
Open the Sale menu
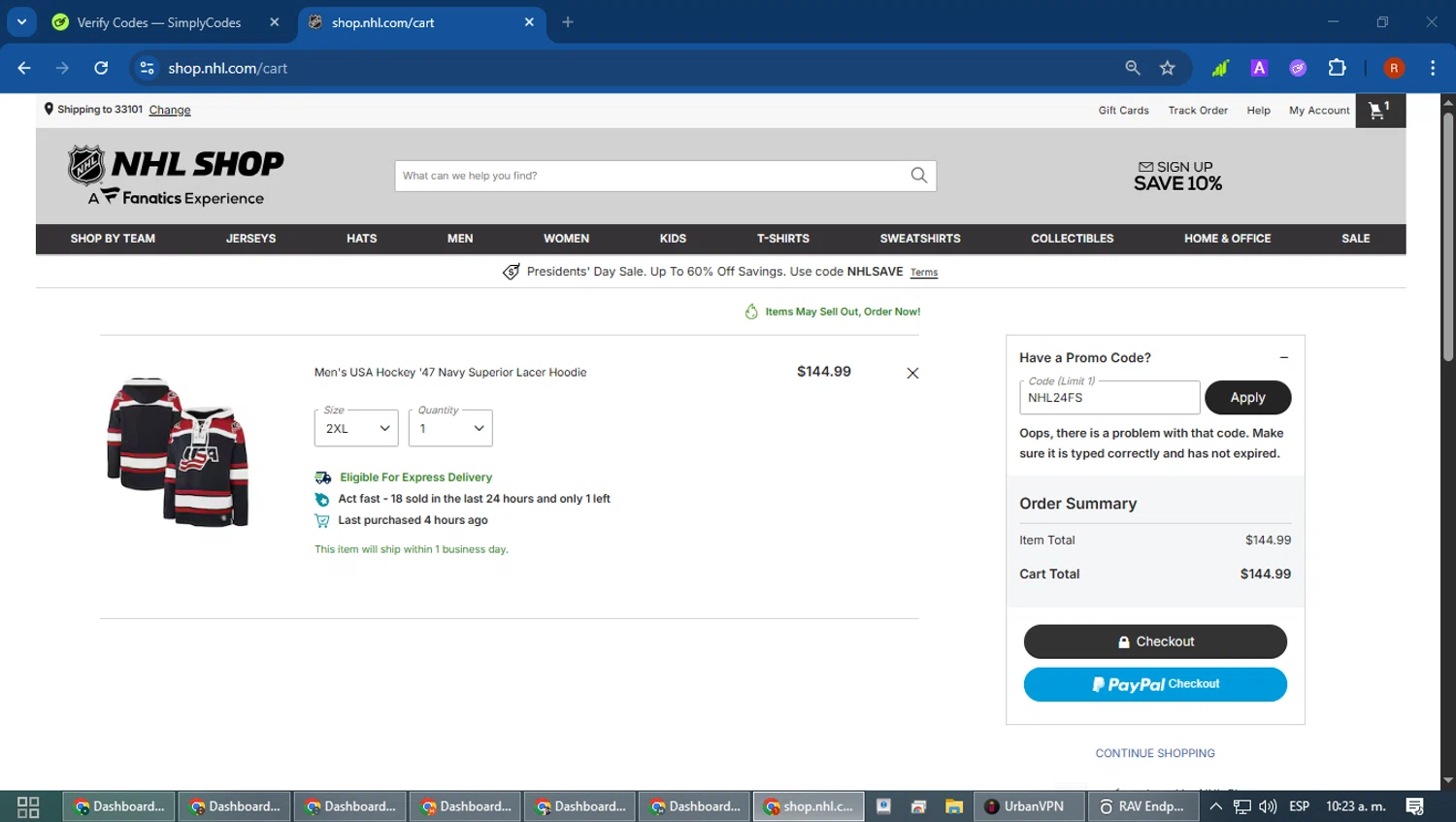tap(1356, 239)
